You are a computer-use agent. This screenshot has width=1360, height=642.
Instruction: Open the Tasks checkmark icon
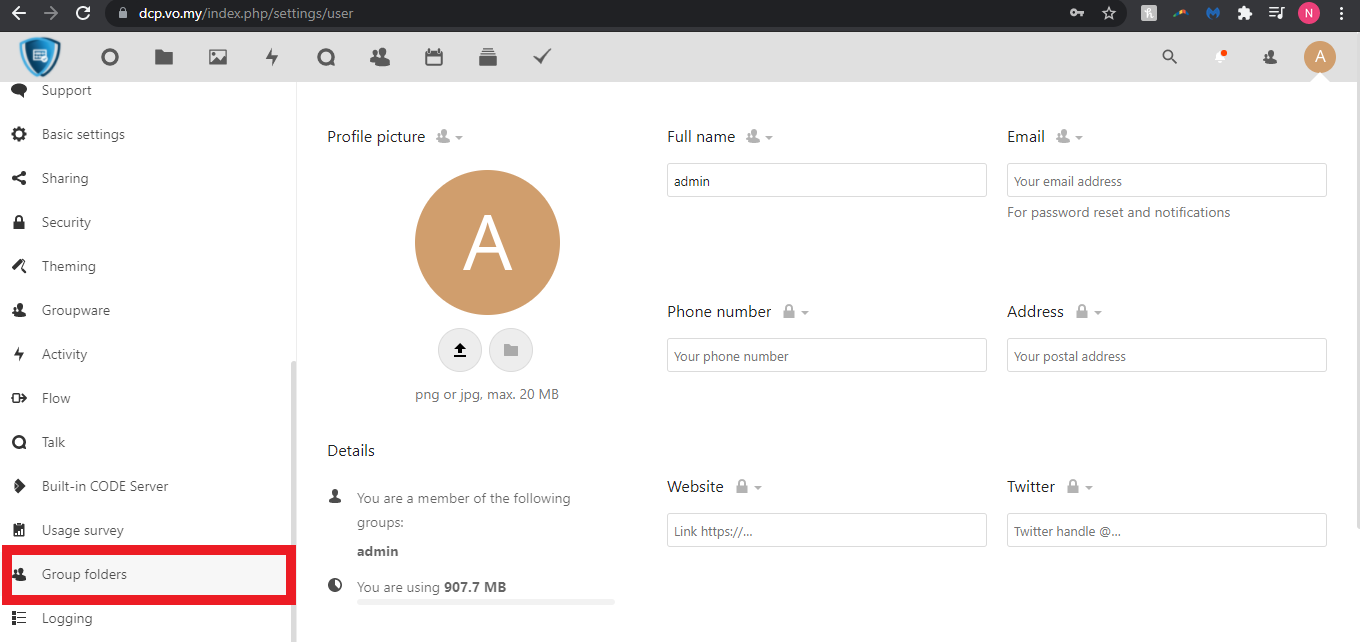(542, 57)
